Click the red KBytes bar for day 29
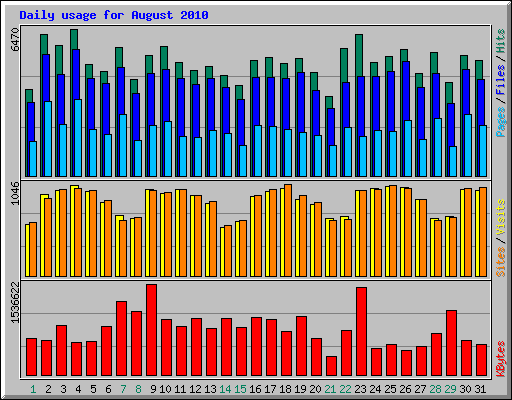Image resolution: width=512 pixels, height=400 pixels. coord(451,343)
